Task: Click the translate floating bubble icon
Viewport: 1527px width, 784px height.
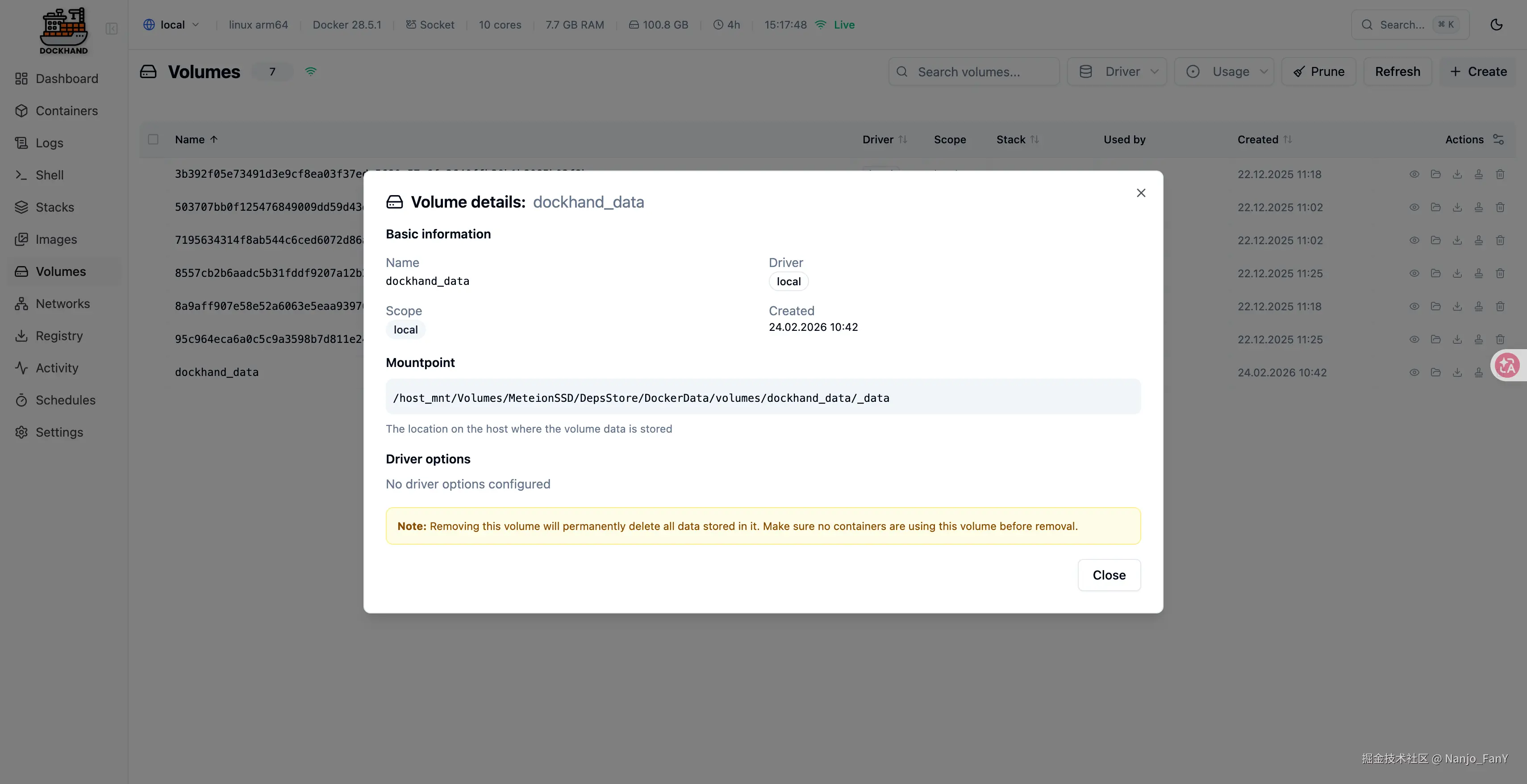Action: (x=1507, y=365)
